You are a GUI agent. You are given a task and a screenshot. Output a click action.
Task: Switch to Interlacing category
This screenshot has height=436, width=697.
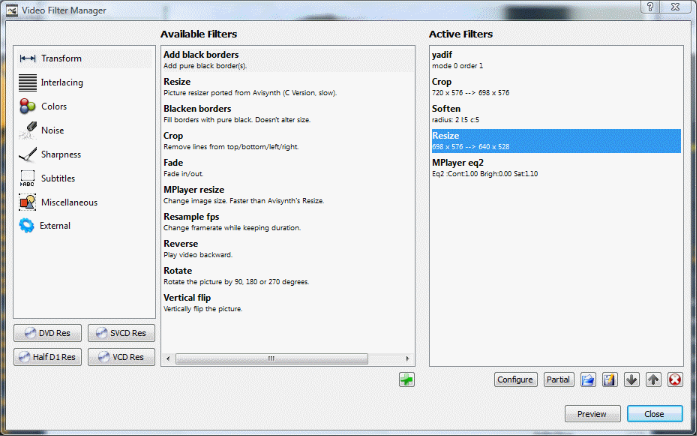click(x=61, y=83)
